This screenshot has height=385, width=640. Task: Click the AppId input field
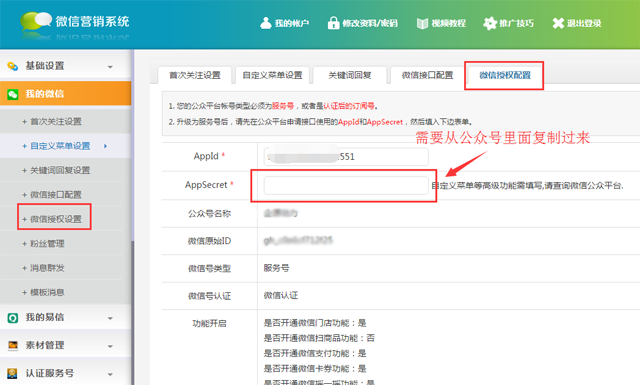tap(346, 157)
